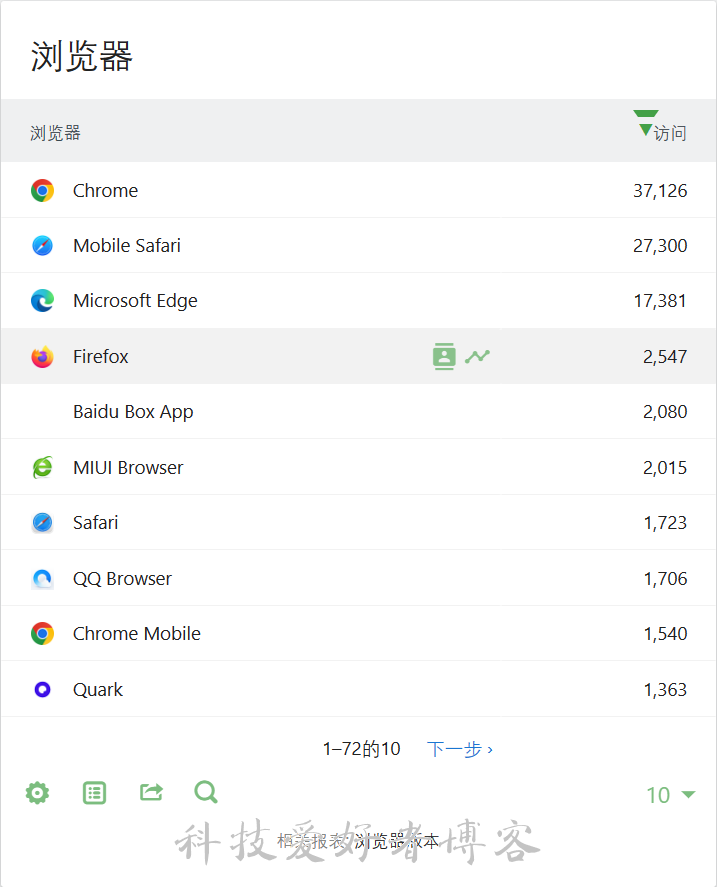The width and height of the screenshot is (717, 887).
Task: Click the QQ Browser icon
Action: click(x=42, y=579)
